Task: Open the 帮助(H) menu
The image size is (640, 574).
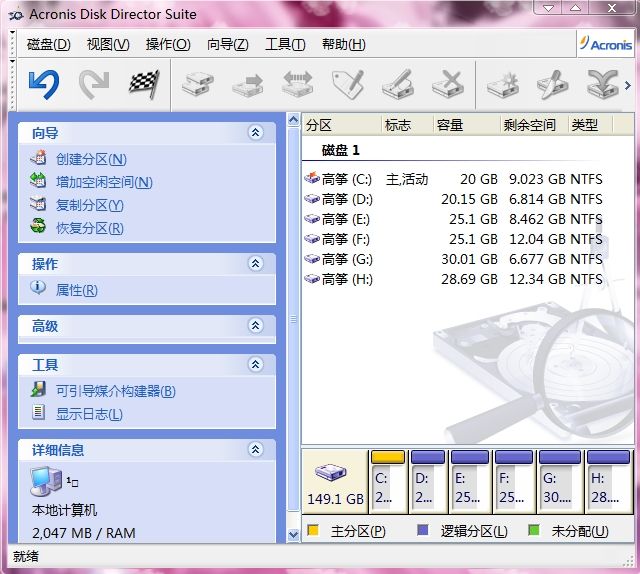Action: coord(343,44)
